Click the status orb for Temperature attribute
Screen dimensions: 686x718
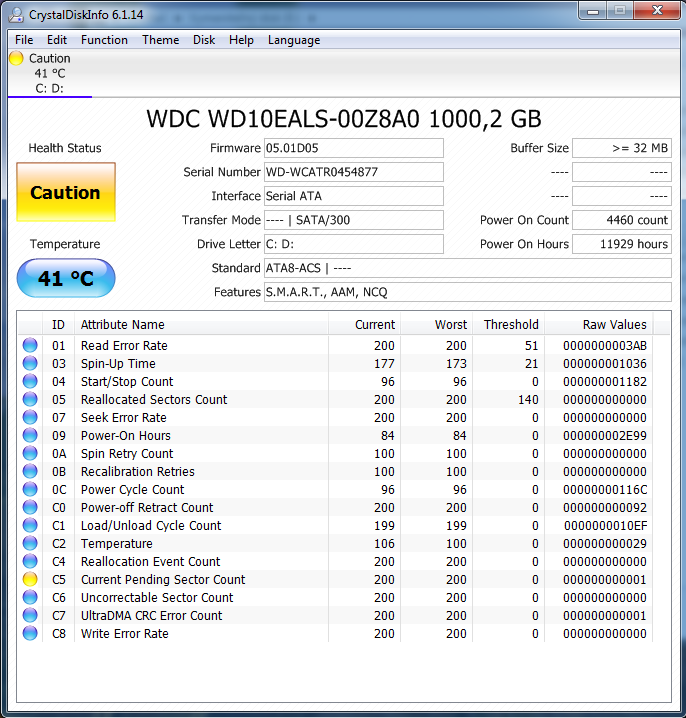30,544
